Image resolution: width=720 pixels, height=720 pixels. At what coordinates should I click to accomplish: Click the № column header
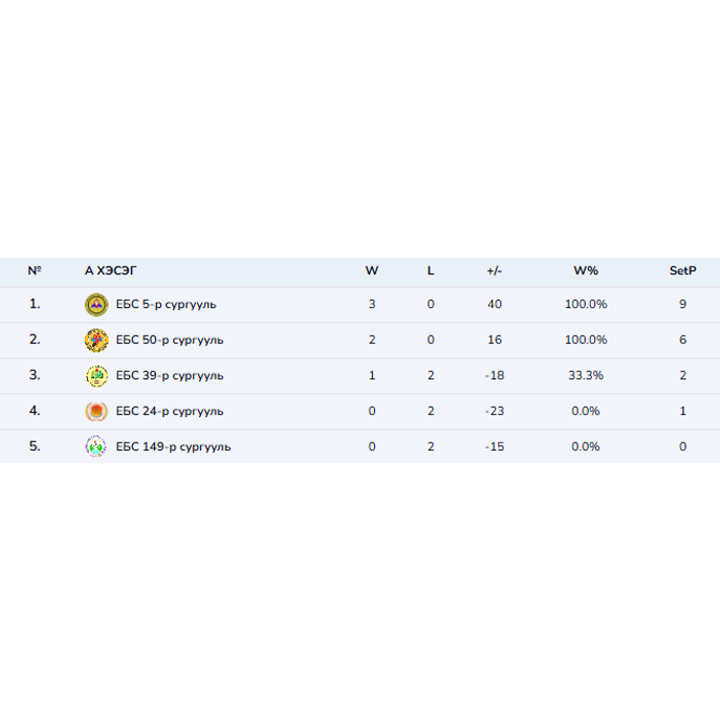point(35,271)
